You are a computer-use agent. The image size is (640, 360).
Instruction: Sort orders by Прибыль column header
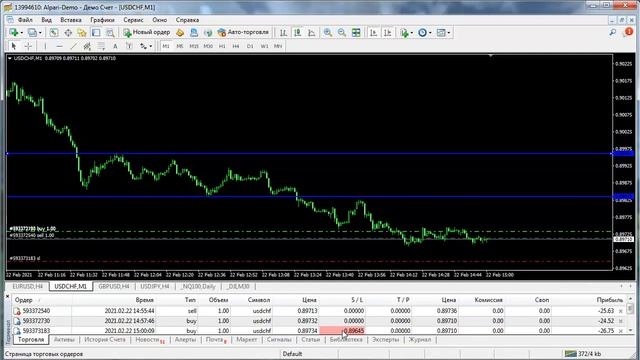609,300
